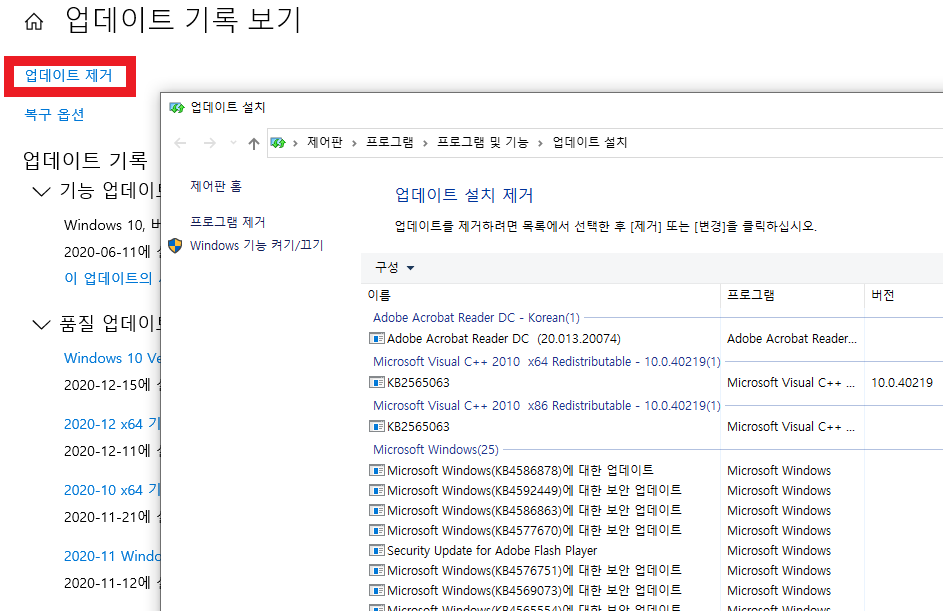Select 프로그램 및 기능 in the breadcrumb
The image size is (943, 611).
click(482, 142)
